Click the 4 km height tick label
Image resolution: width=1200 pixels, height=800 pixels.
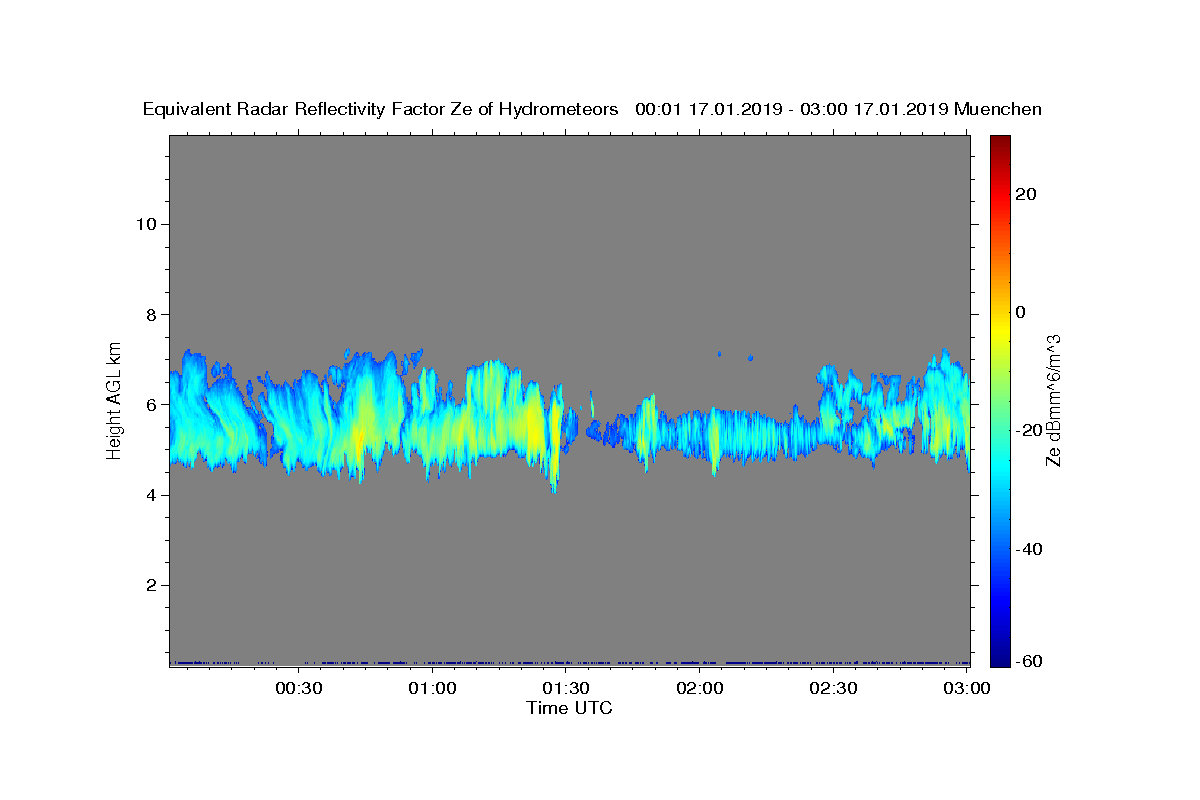(151, 495)
